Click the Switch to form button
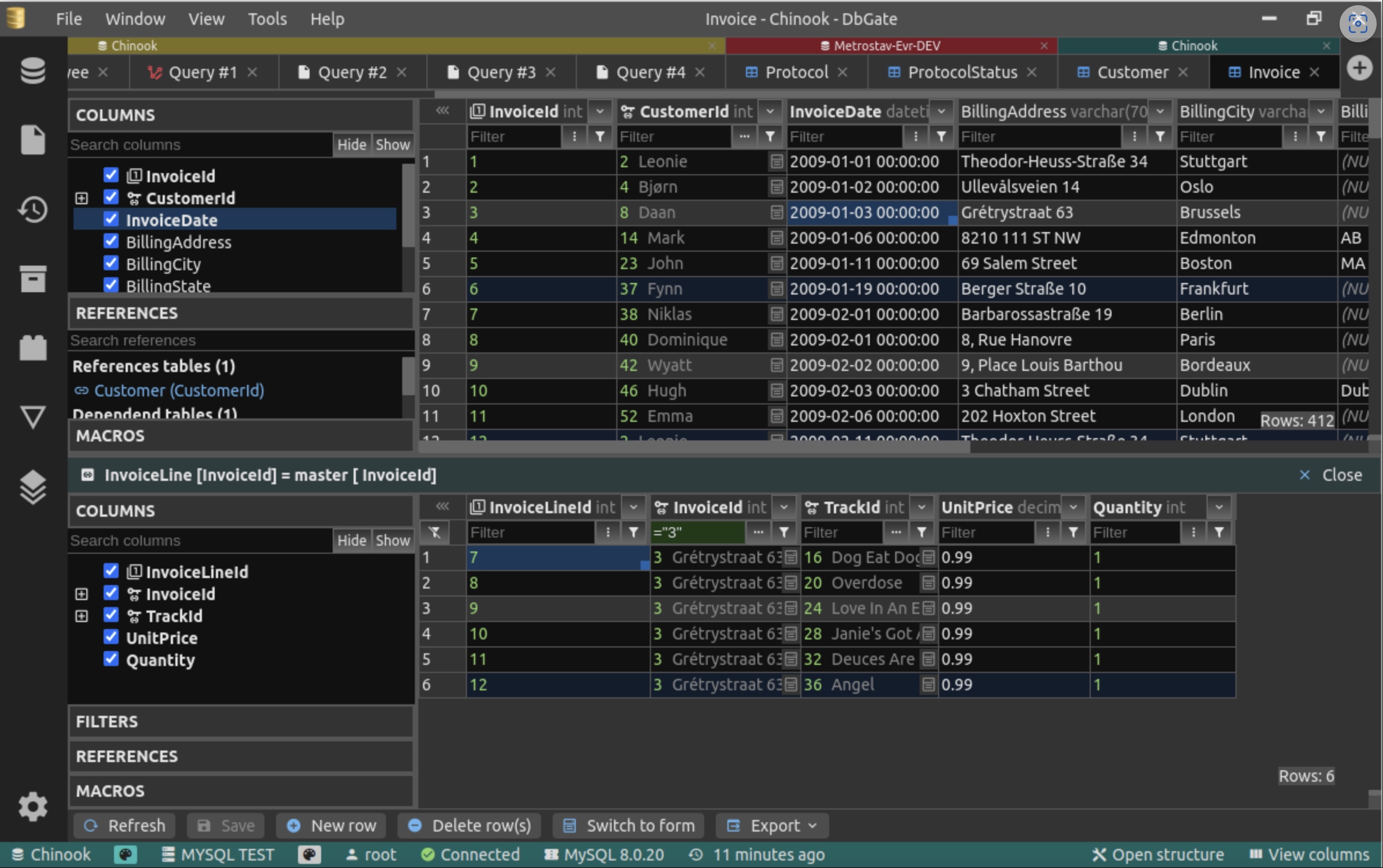The width and height of the screenshot is (1383, 868). point(629,826)
